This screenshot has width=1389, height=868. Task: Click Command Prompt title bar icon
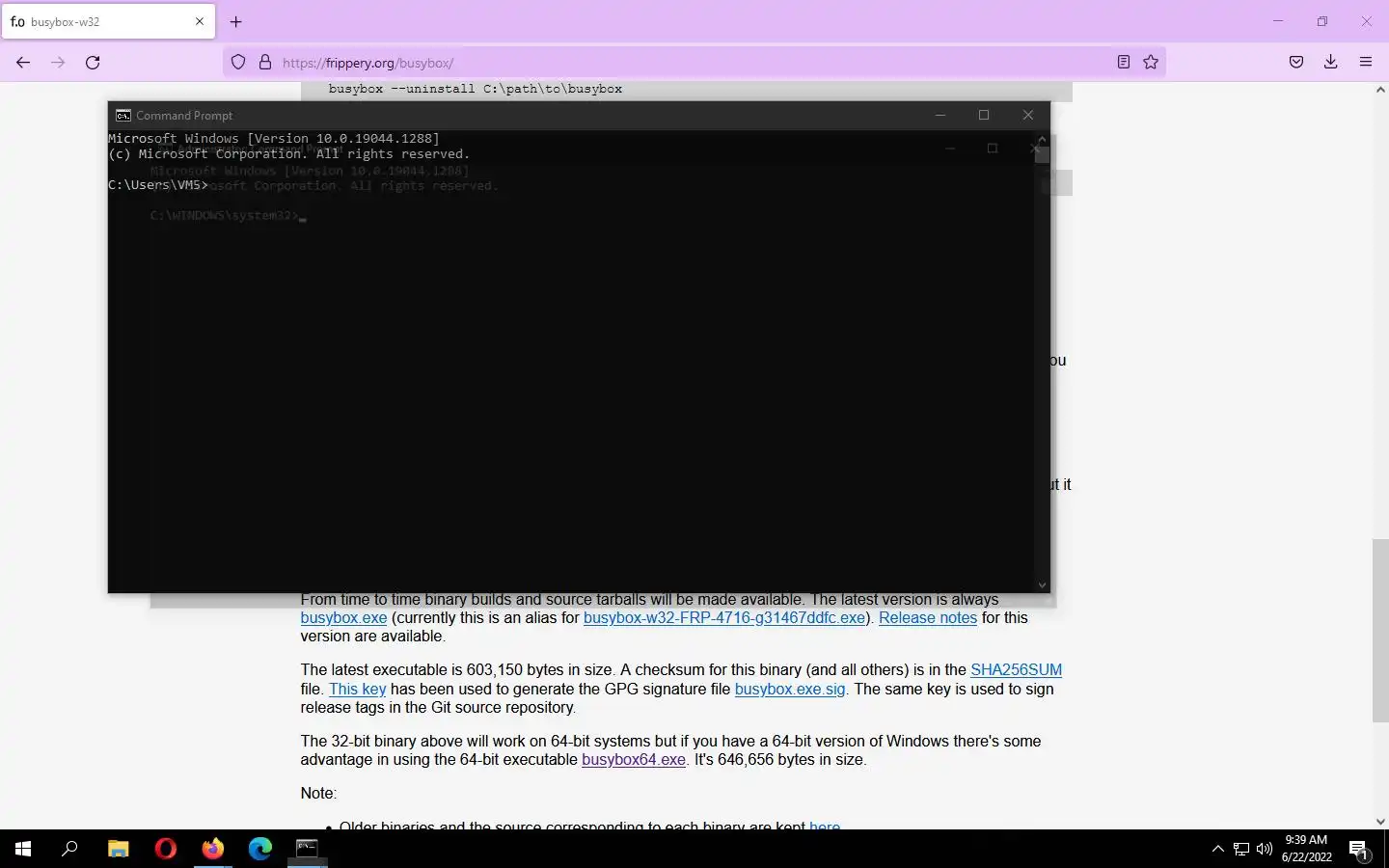[123, 115]
